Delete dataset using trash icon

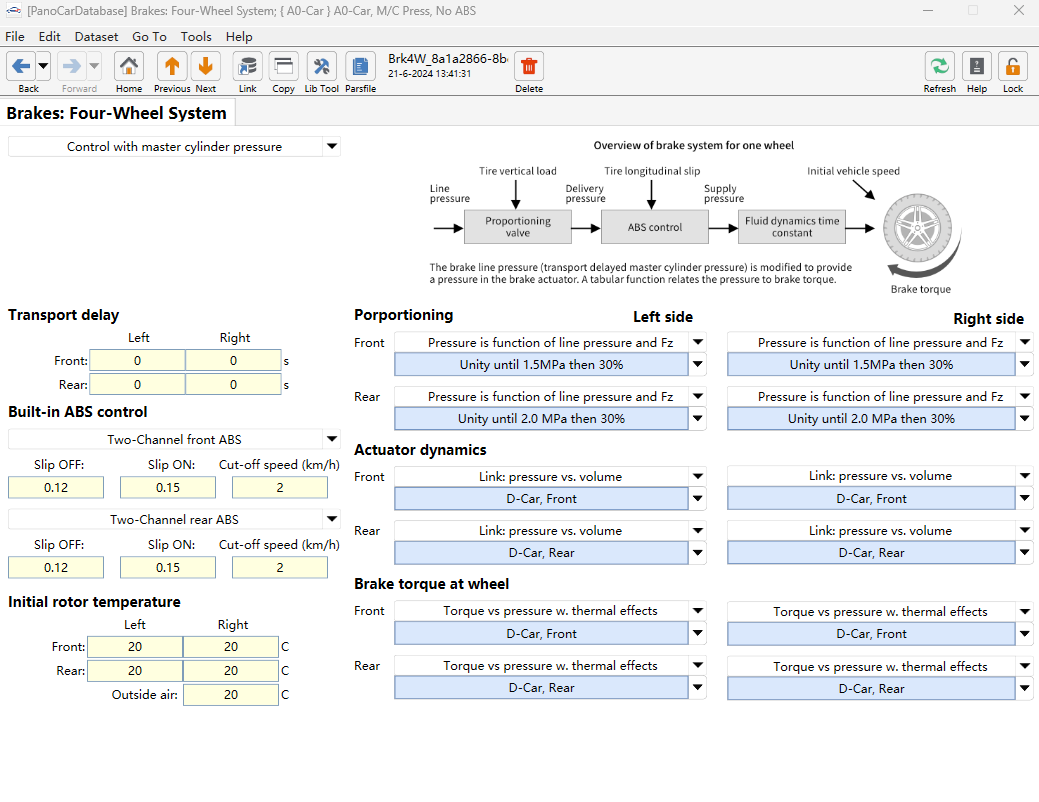[x=529, y=66]
